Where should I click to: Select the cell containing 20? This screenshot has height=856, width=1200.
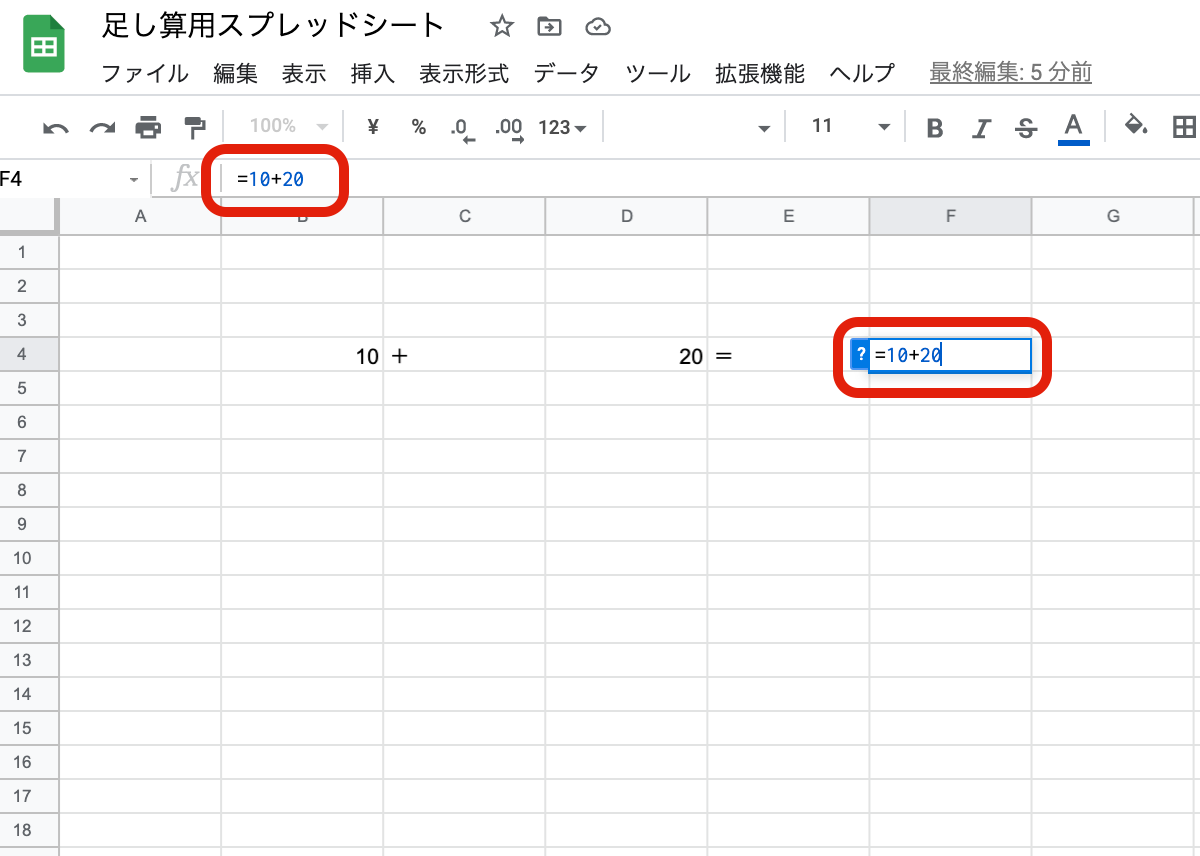(626, 355)
